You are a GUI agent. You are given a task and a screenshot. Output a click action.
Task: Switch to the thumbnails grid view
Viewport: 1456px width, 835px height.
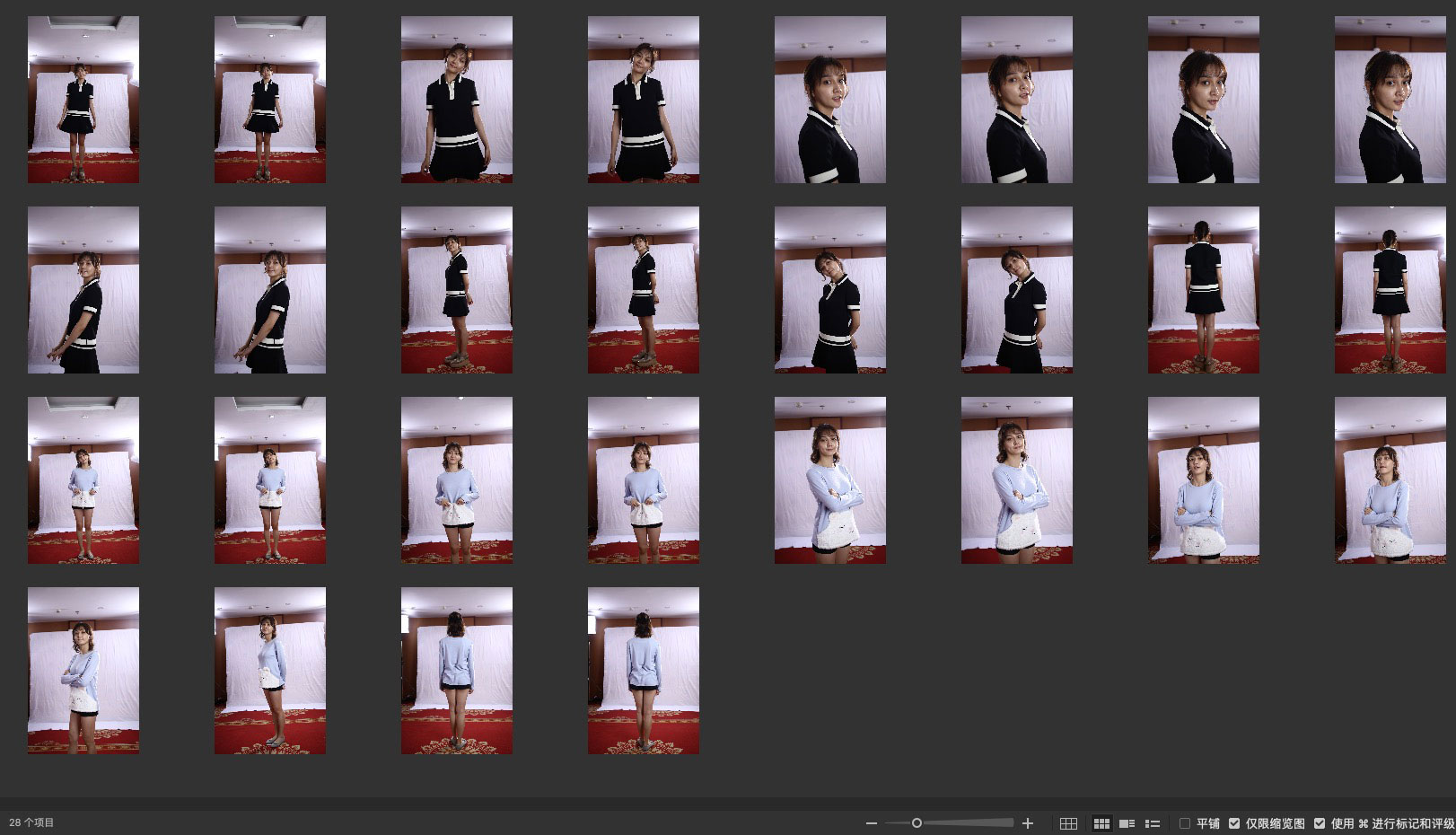[1101, 823]
